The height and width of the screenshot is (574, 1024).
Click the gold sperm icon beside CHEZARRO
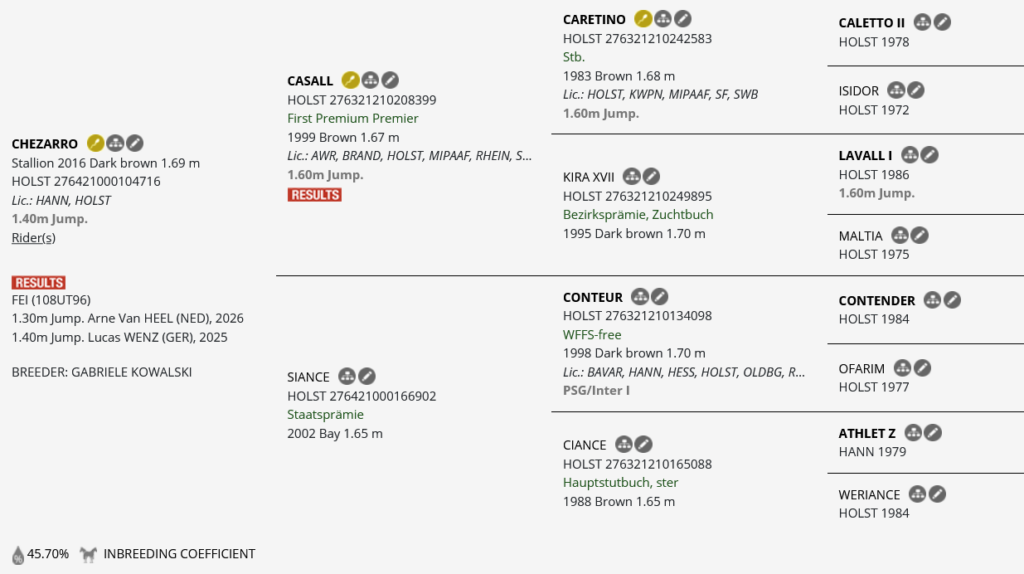pyautogui.click(x=95, y=143)
